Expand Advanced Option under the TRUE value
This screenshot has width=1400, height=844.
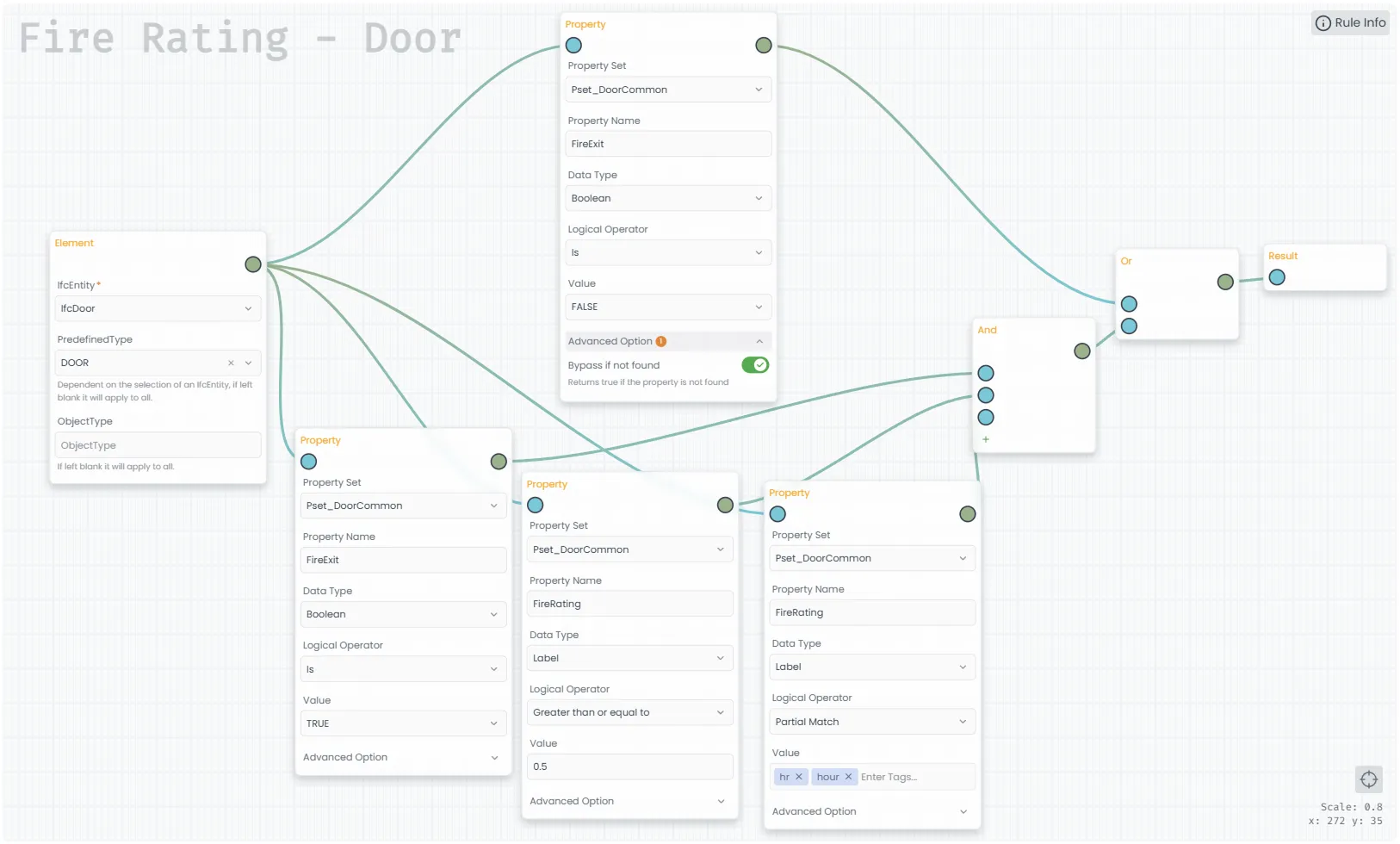(401, 757)
